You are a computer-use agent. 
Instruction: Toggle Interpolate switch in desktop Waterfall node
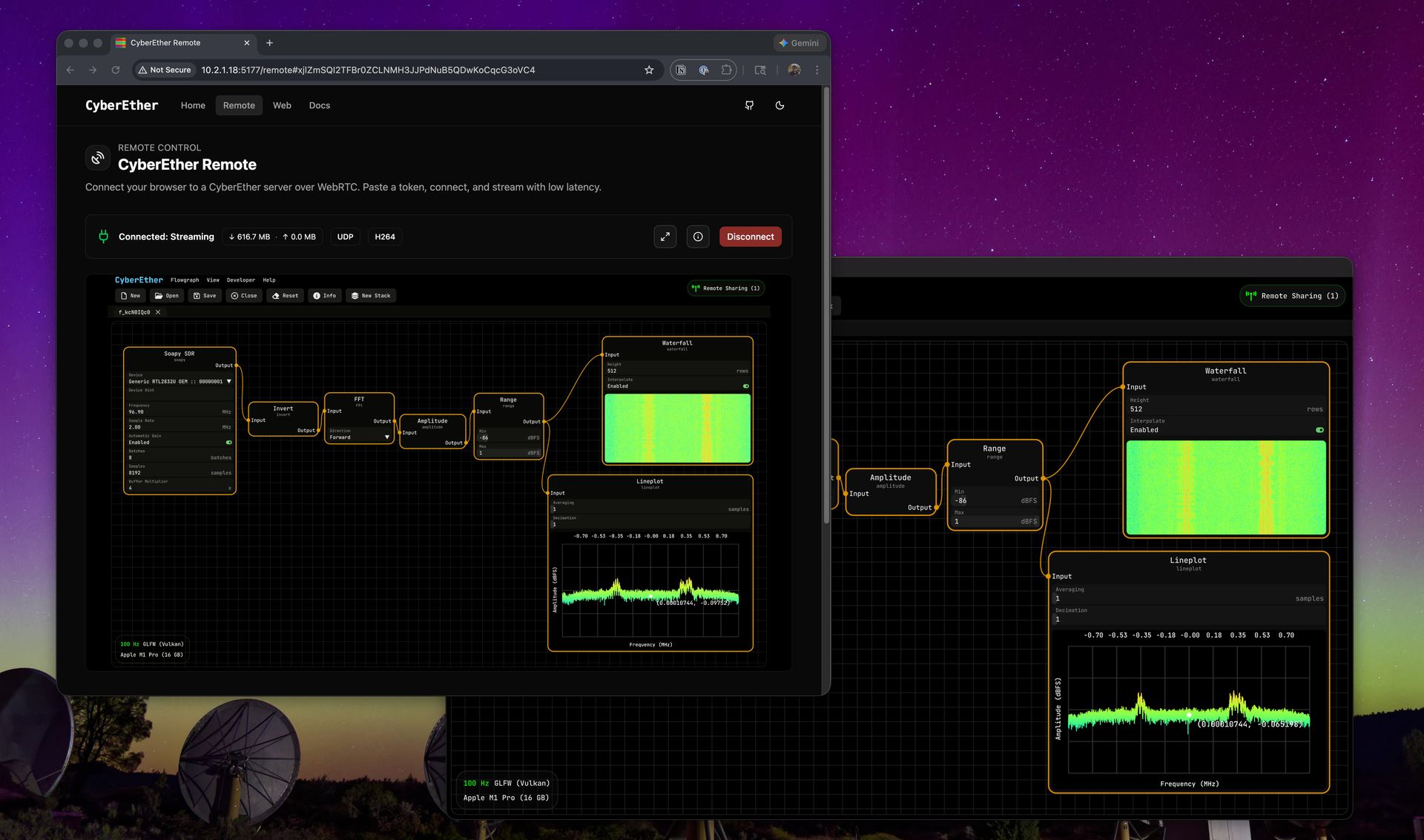click(1319, 430)
